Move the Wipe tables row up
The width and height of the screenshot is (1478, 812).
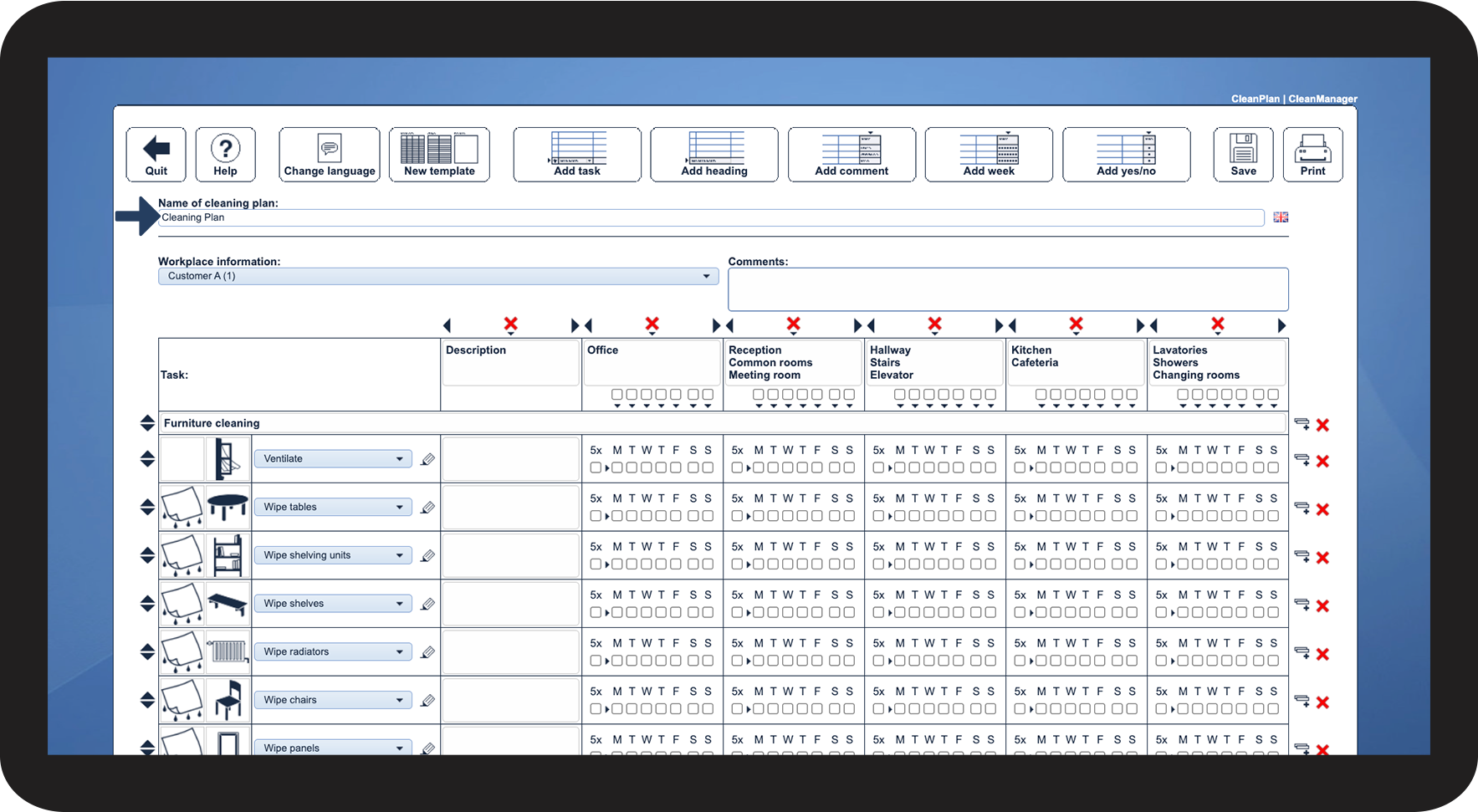point(147,502)
